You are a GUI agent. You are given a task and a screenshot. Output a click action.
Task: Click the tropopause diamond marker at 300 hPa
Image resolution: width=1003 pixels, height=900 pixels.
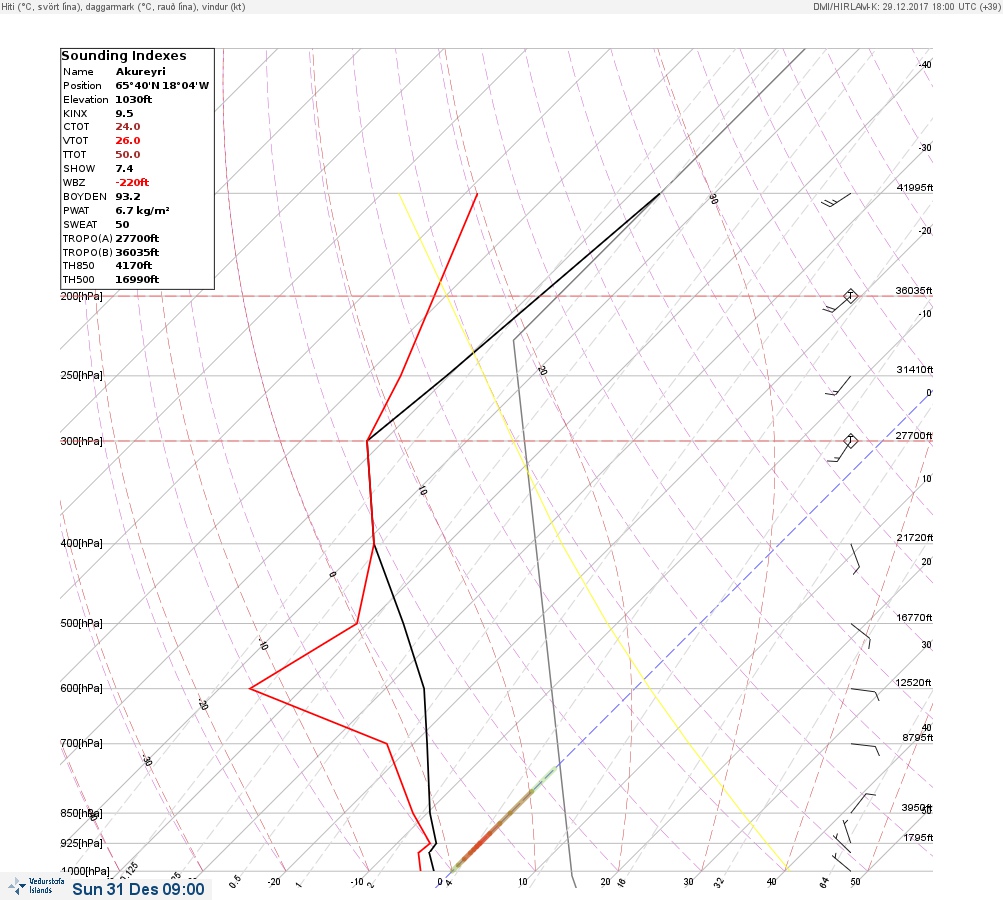click(850, 441)
